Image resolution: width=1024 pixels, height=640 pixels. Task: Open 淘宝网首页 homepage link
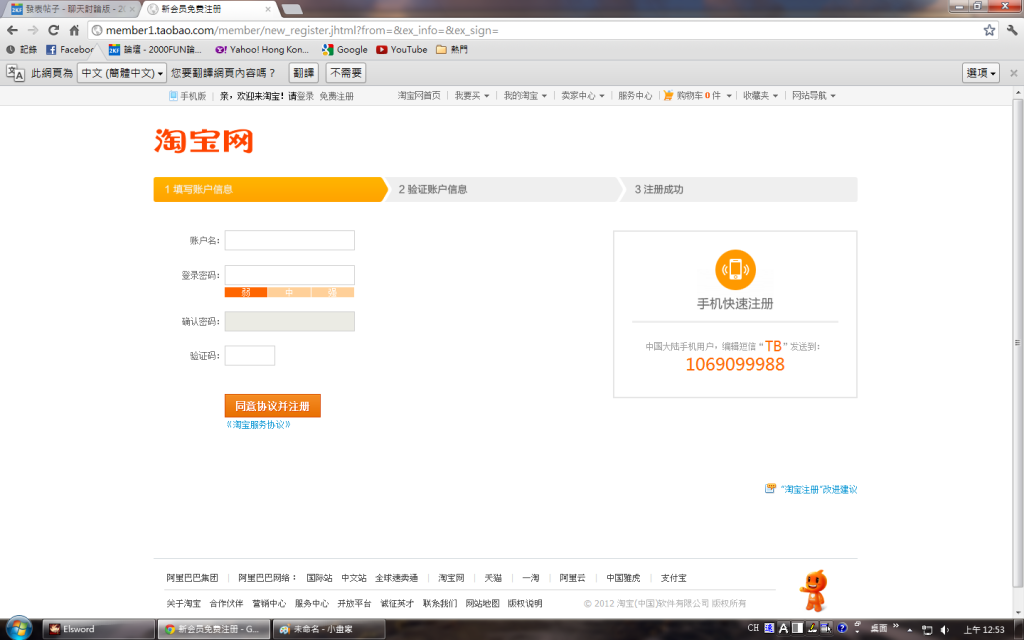tap(419, 95)
